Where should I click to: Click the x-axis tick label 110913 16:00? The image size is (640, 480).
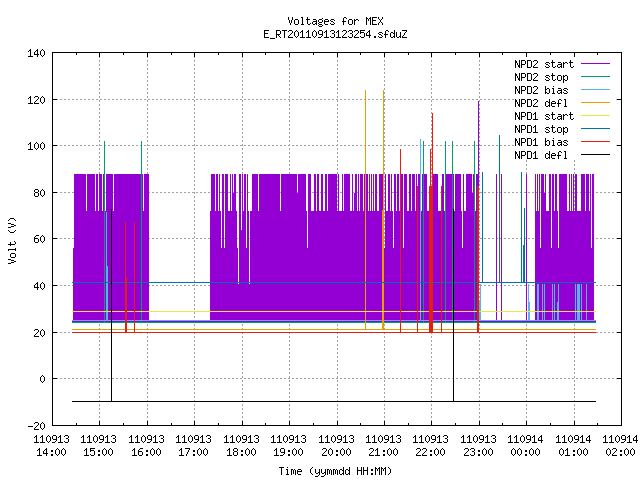(146, 446)
